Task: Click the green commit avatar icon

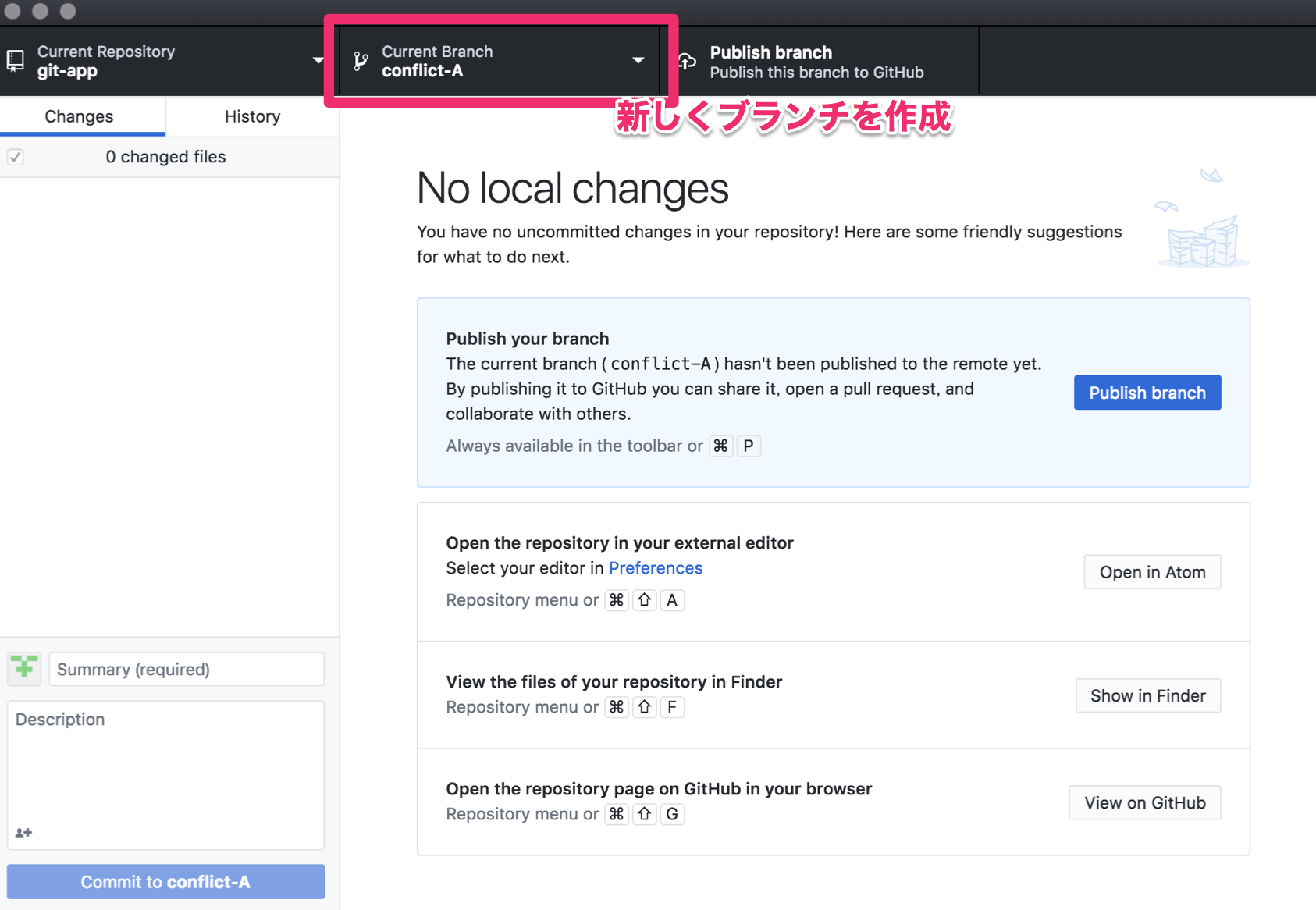Action: (x=24, y=669)
